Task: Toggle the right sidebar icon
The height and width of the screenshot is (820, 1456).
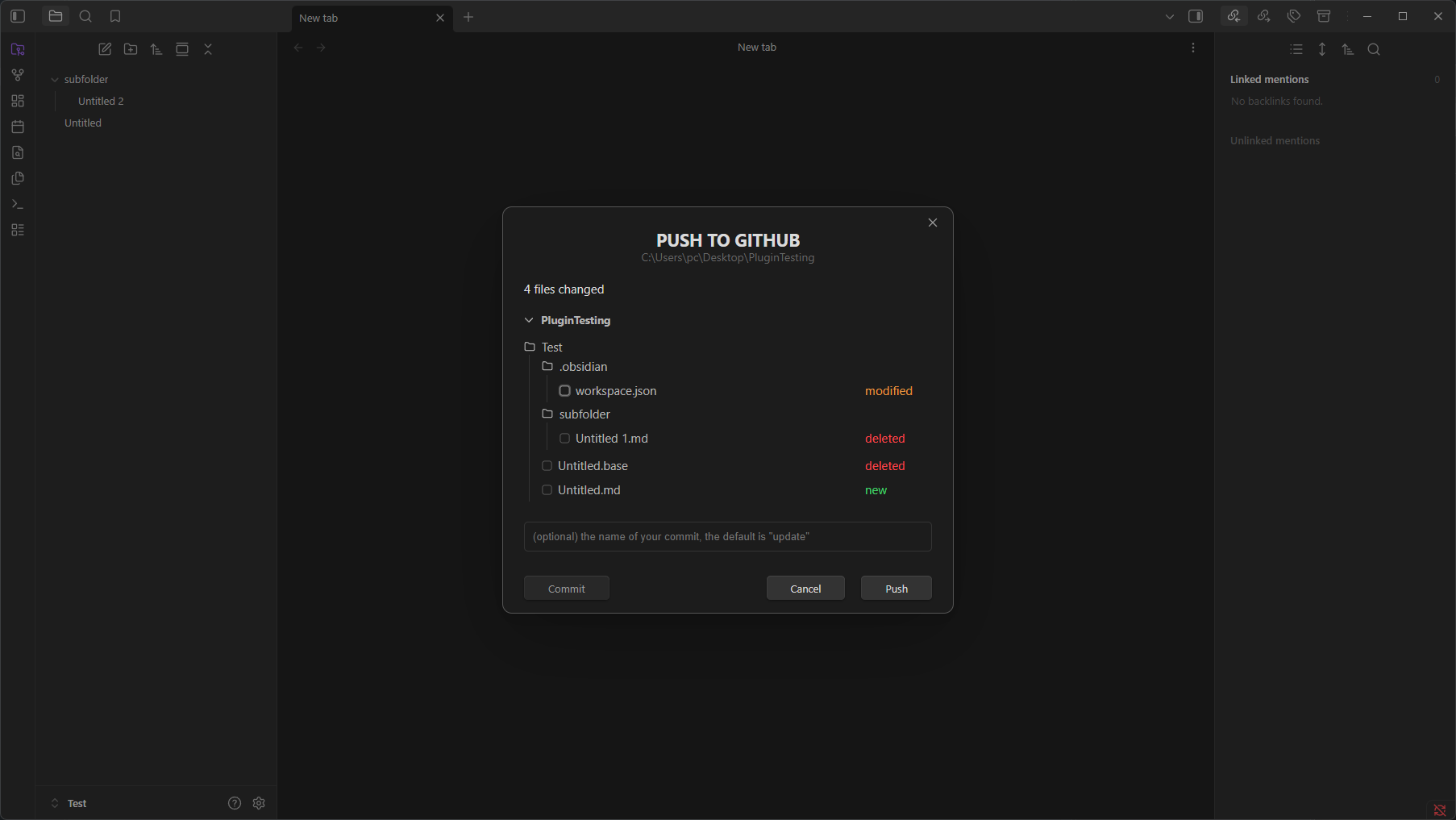Action: click(x=1196, y=16)
